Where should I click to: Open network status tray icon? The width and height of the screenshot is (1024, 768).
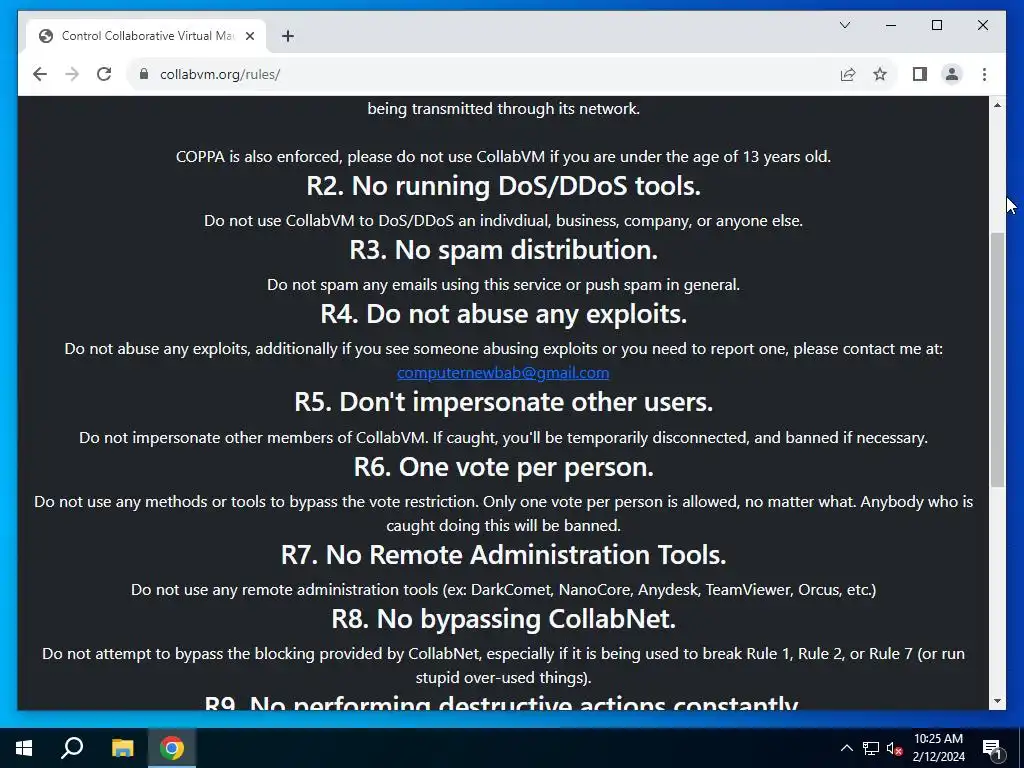tap(871, 748)
